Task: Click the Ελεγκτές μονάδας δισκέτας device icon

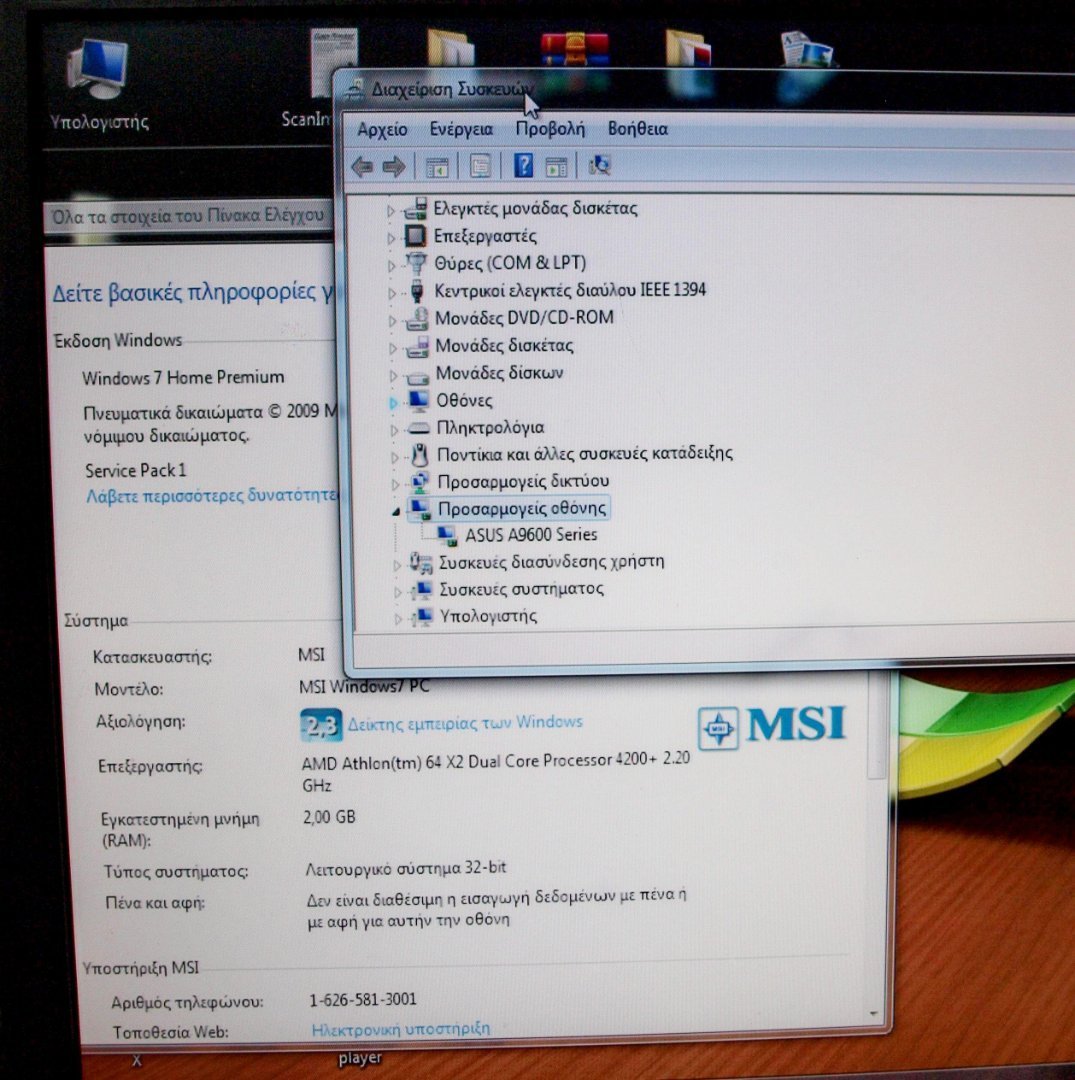Action: click(x=416, y=209)
